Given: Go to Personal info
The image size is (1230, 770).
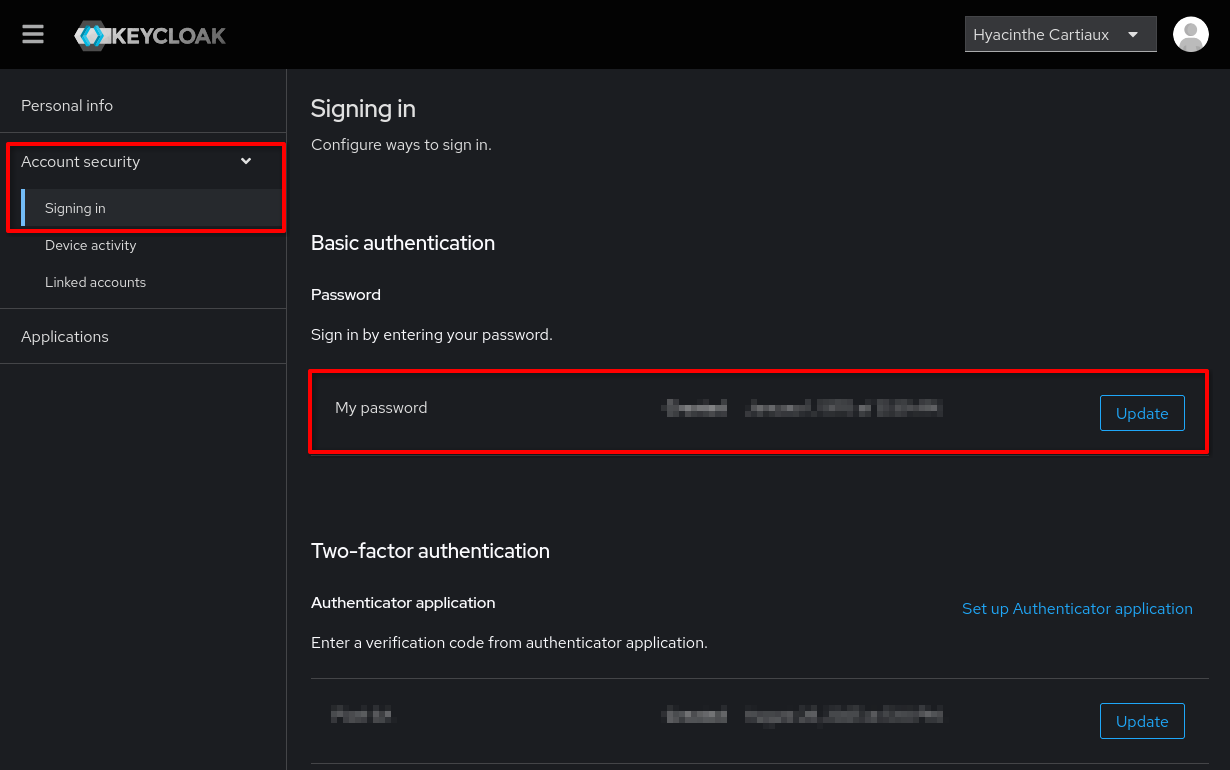Looking at the screenshot, I should [x=68, y=105].
